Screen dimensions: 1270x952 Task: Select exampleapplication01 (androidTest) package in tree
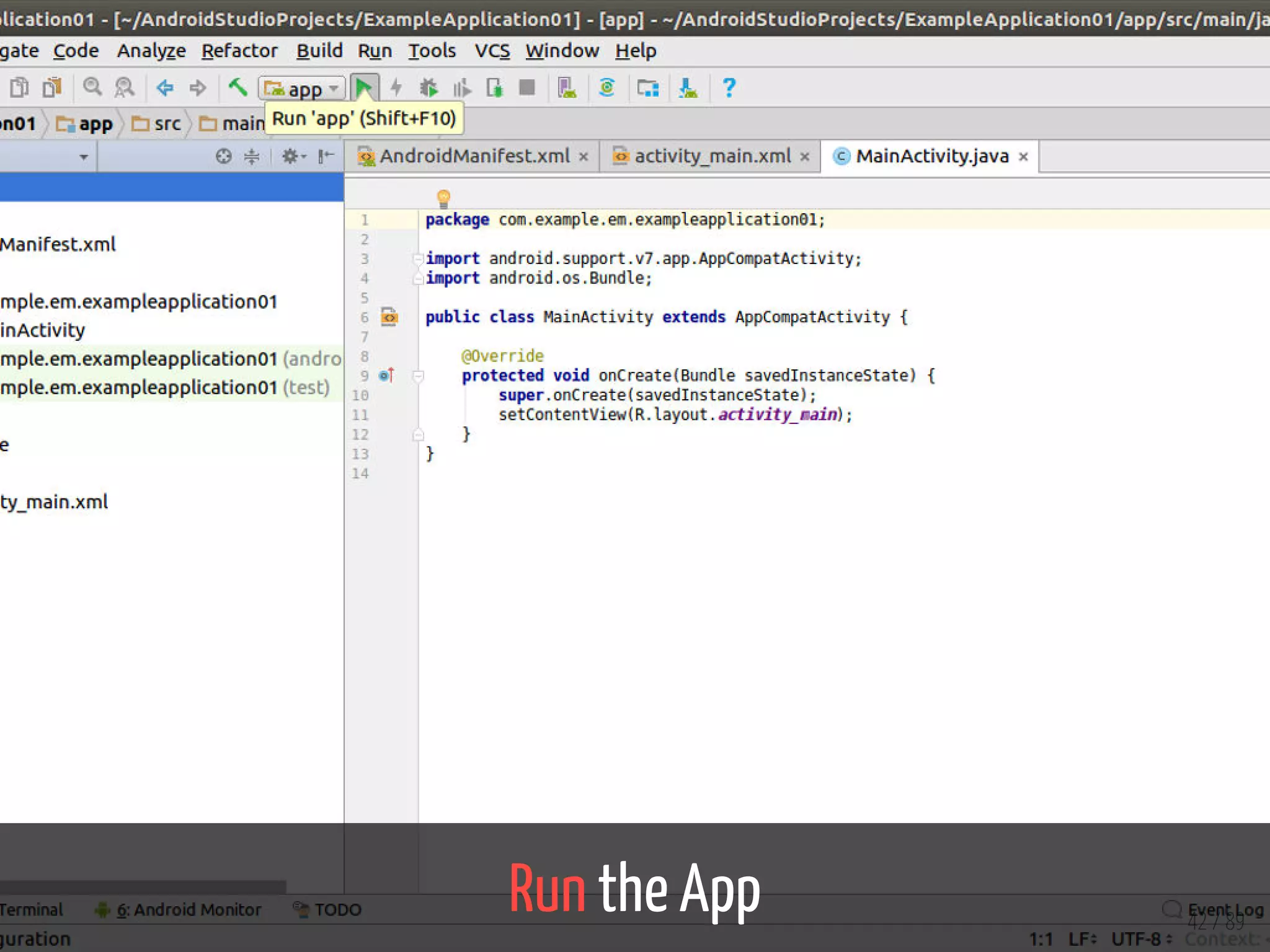pos(172,359)
